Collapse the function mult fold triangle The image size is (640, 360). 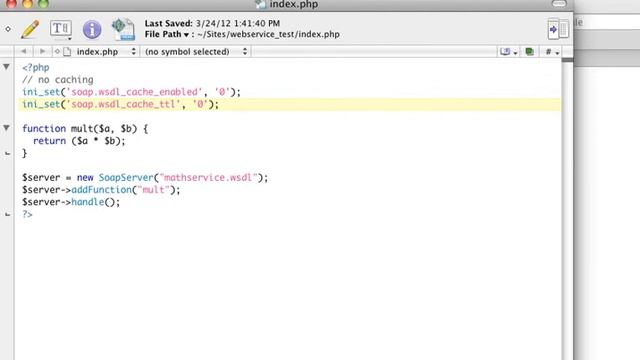tap(7, 128)
